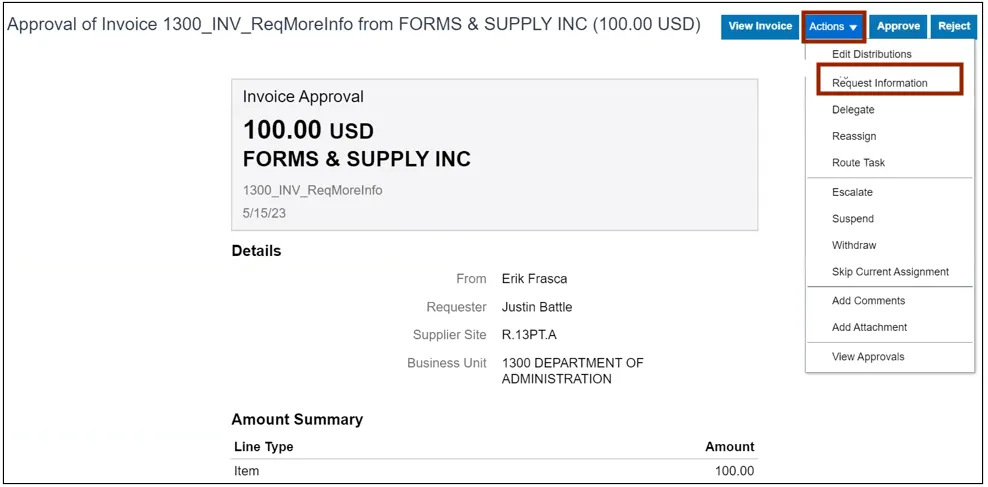Click the invoice number 1300_INV_ReqMoreInfo

tap(312, 190)
